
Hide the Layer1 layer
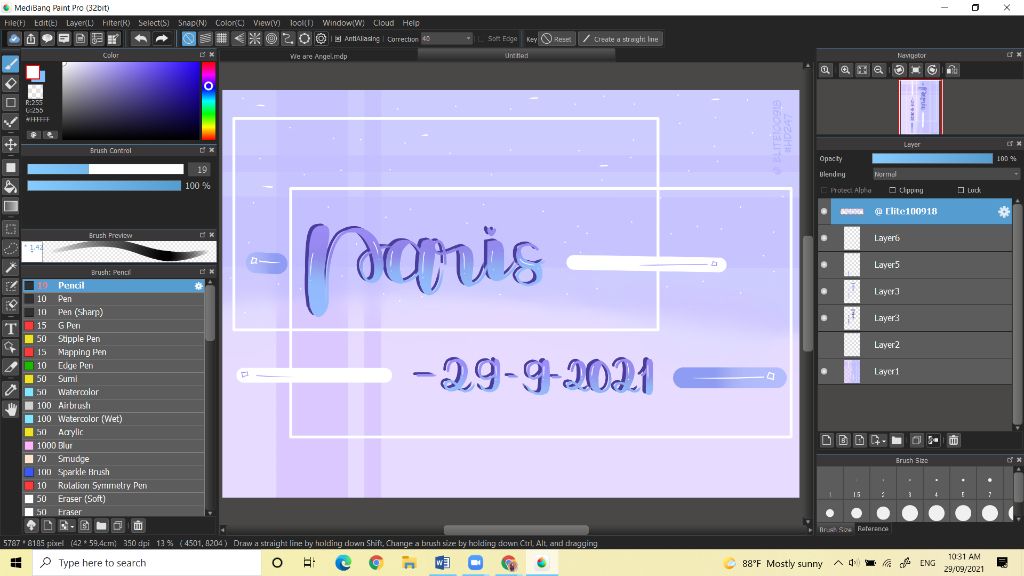824,371
